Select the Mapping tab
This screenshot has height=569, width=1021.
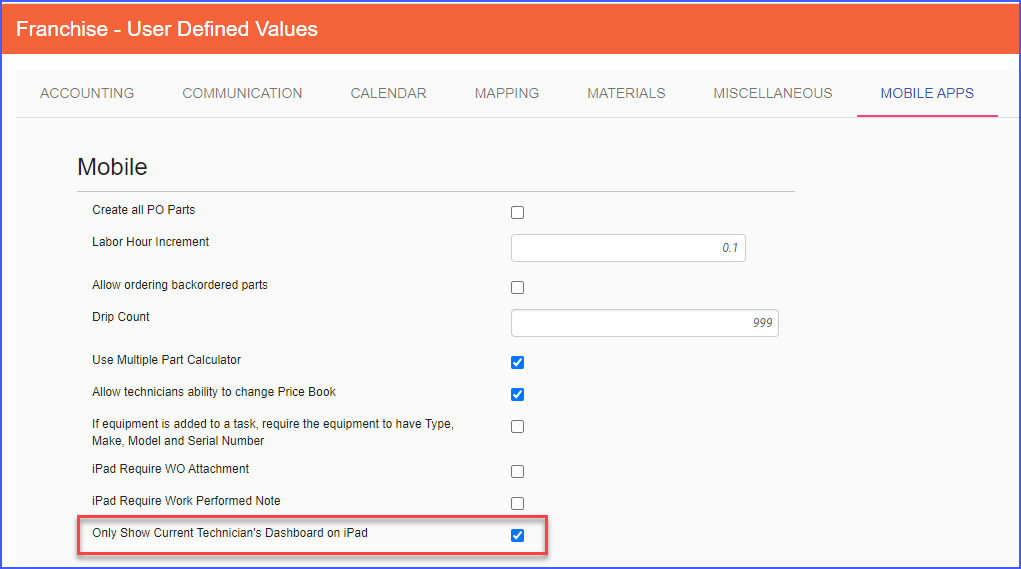point(507,93)
